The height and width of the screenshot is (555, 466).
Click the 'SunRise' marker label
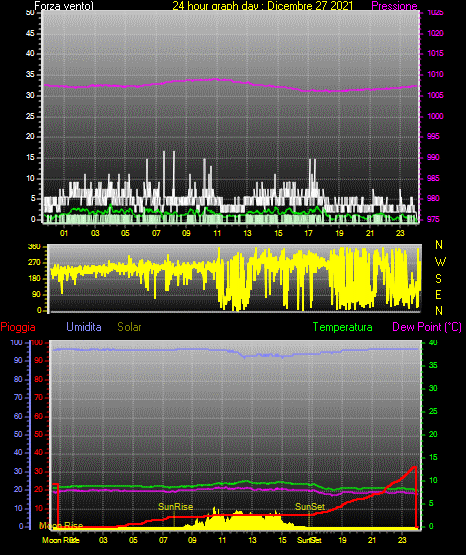pos(176,507)
